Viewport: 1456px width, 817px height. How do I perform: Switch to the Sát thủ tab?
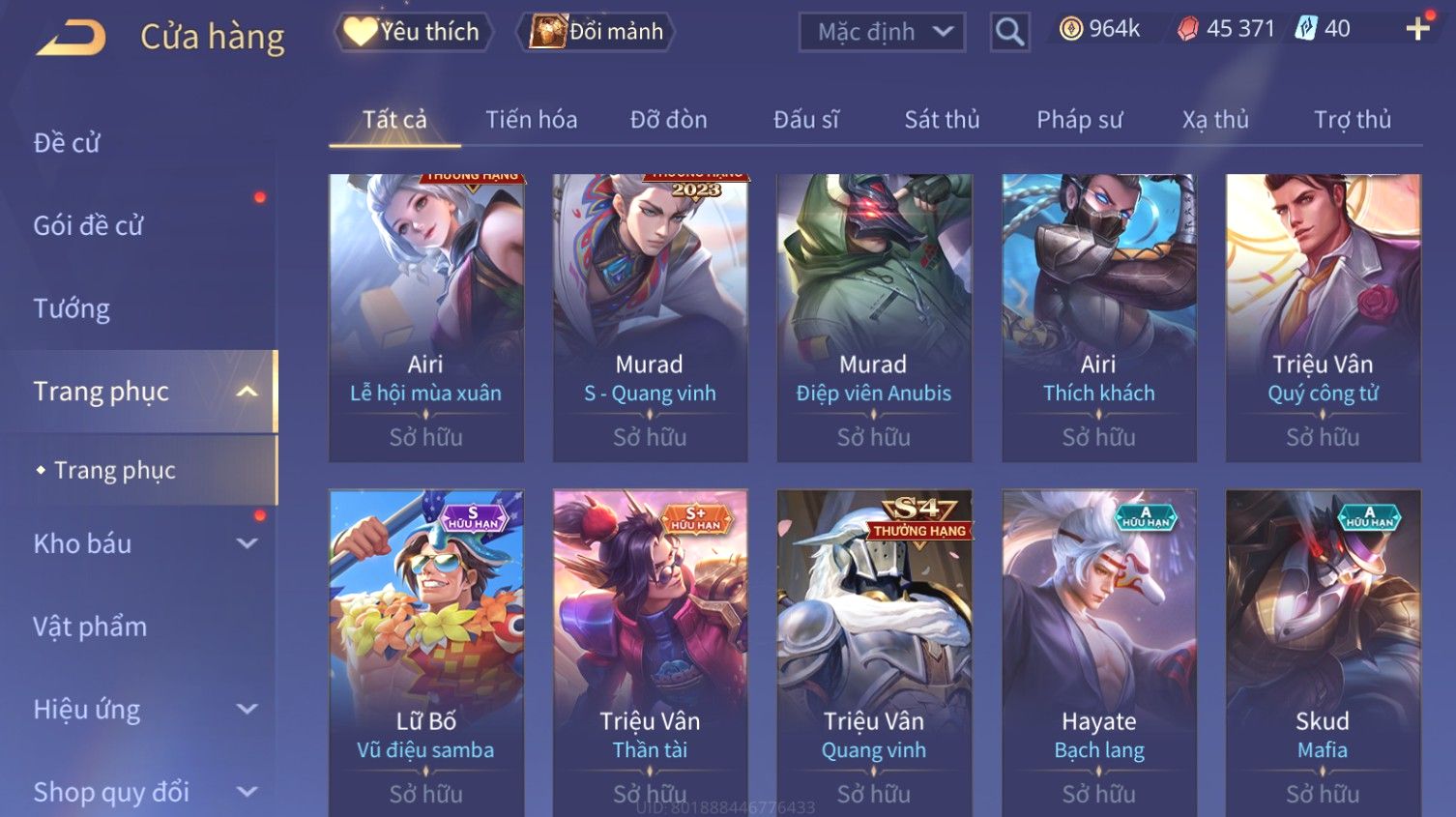pyautogui.click(x=942, y=120)
